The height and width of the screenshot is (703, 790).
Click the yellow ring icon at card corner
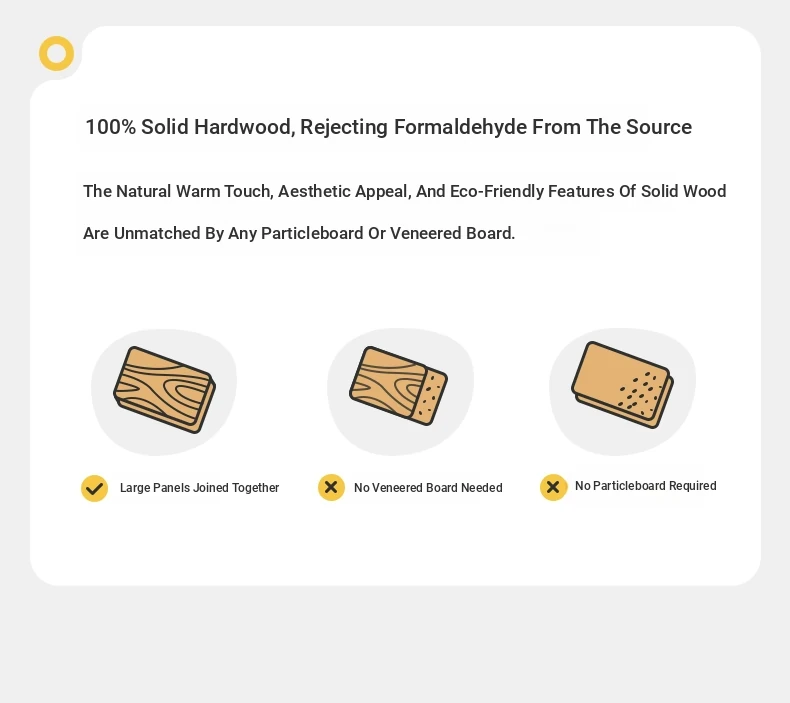point(56,53)
